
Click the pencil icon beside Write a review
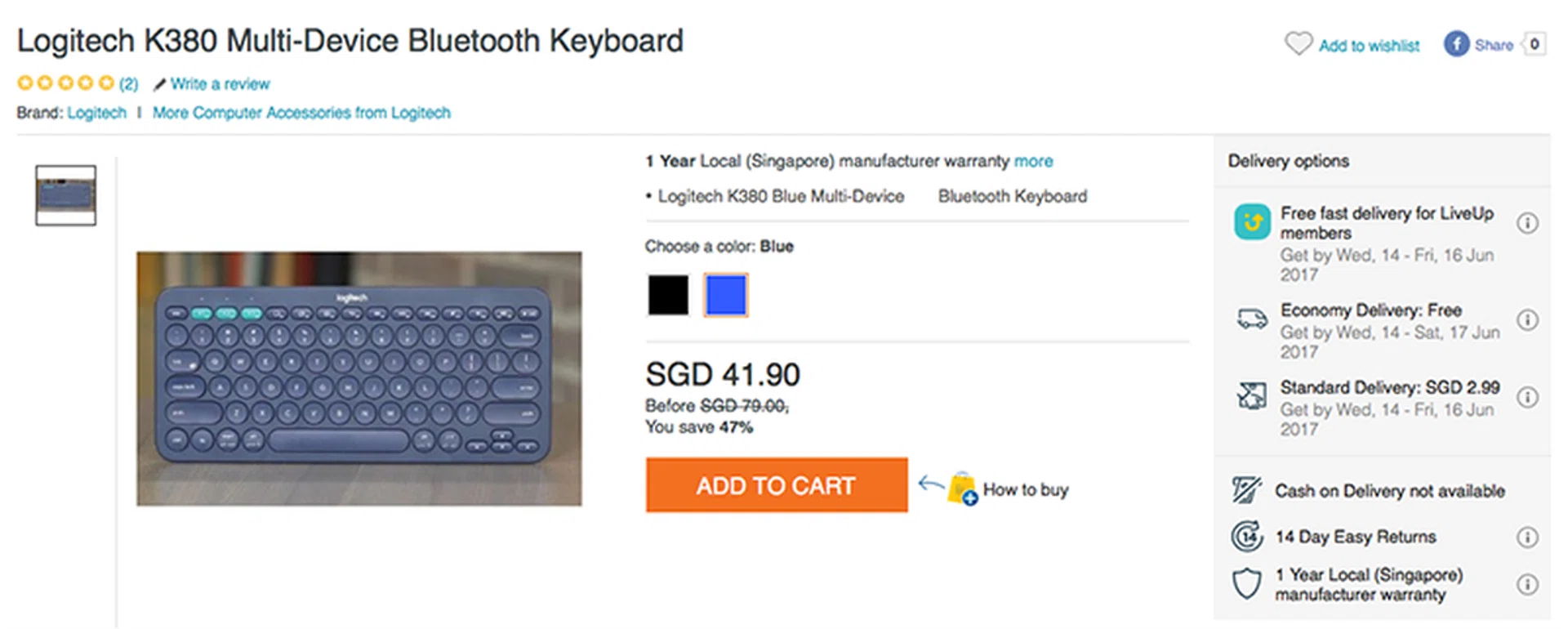(160, 84)
